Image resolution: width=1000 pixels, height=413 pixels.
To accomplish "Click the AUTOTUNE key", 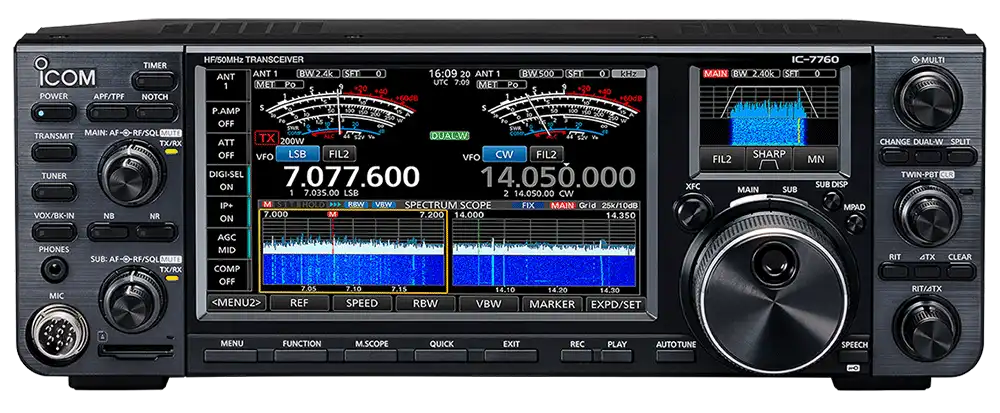I will click(675, 355).
